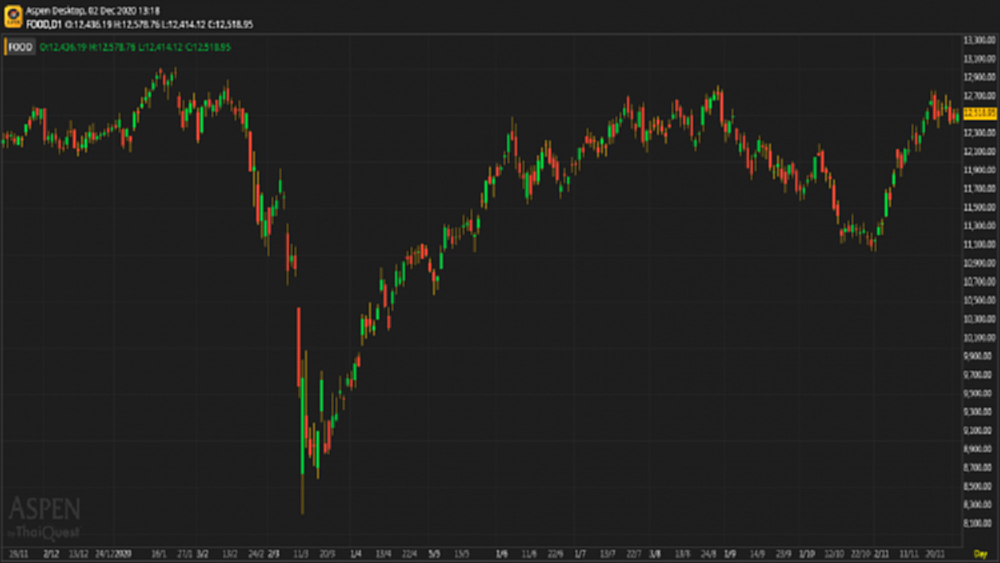Screen dimensions: 1000x563
Task: Click the yellow Day timeframe label
Action: 980,554
